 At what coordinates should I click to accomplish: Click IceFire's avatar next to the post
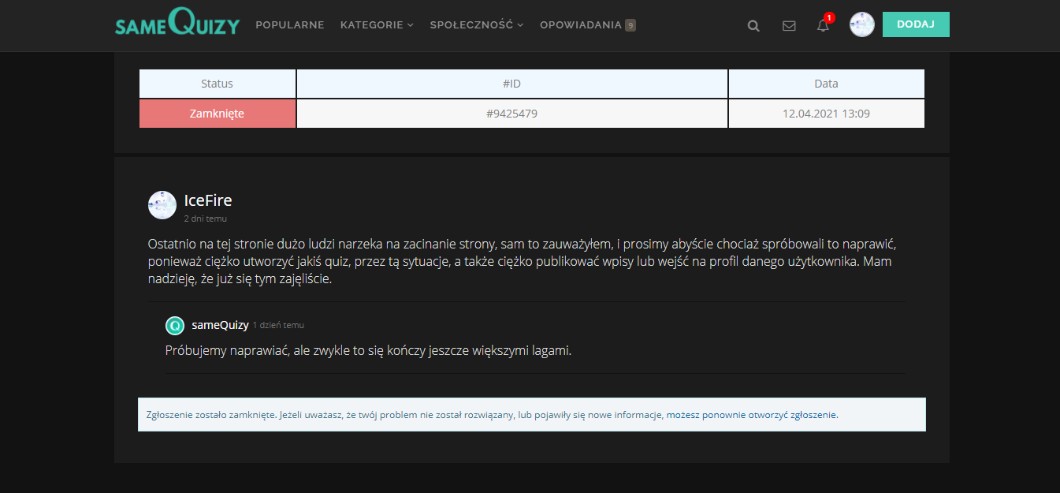click(162, 205)
